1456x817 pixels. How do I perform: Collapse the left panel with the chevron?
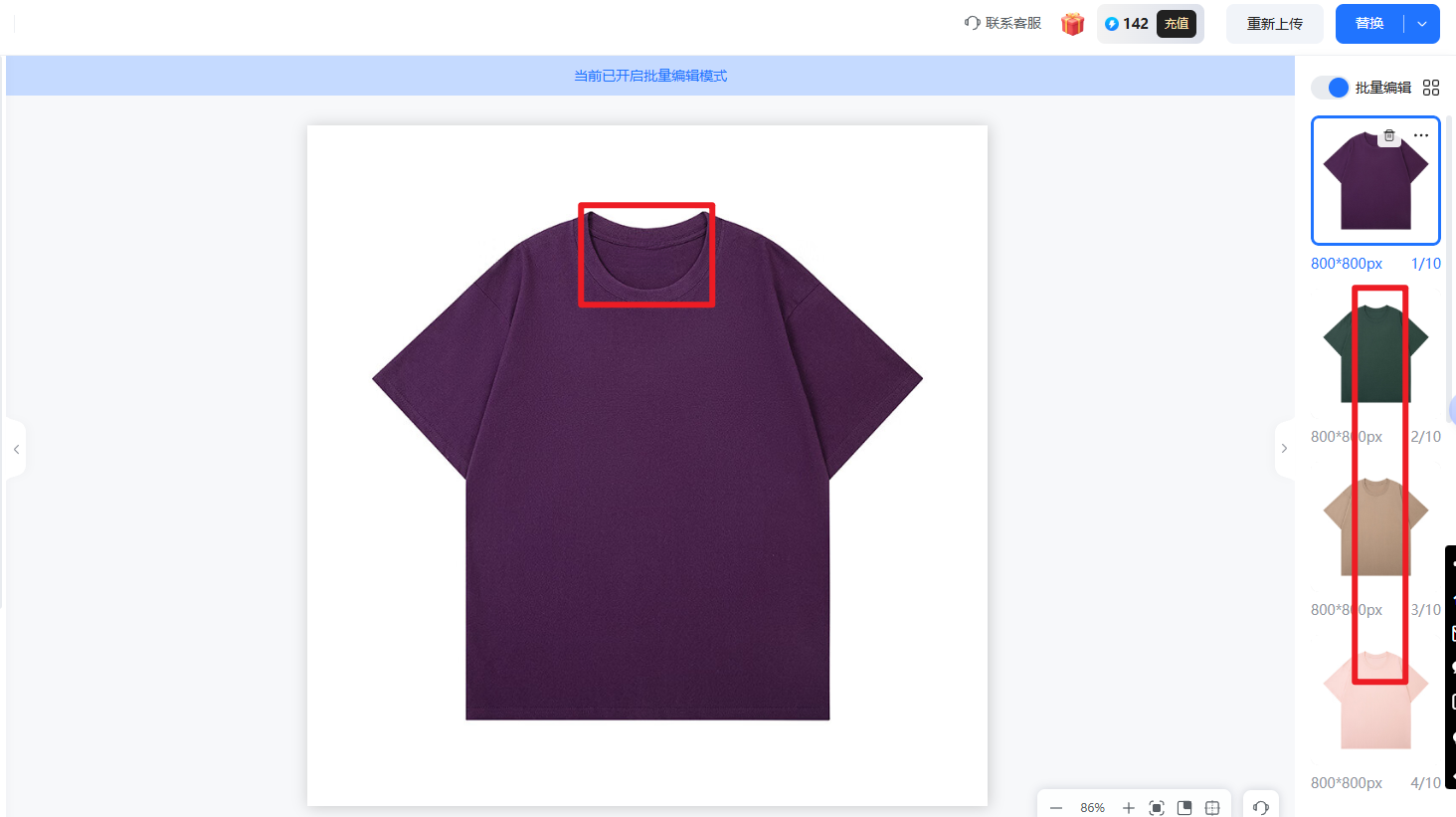coord(16,450)
